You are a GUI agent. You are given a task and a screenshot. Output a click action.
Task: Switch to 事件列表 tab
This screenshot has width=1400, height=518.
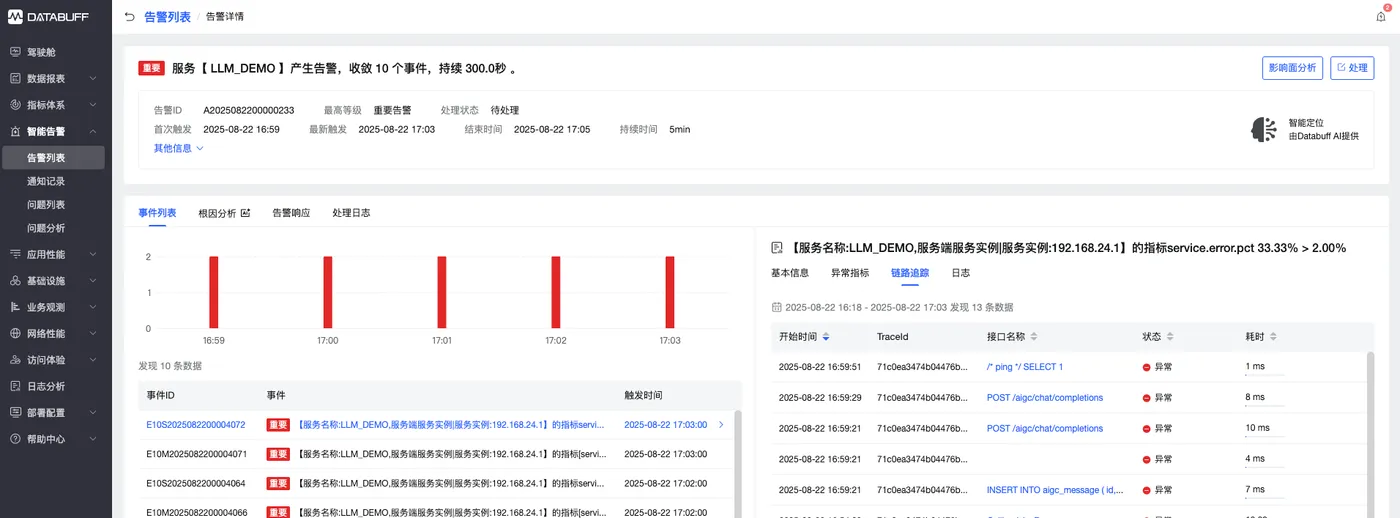157,213
